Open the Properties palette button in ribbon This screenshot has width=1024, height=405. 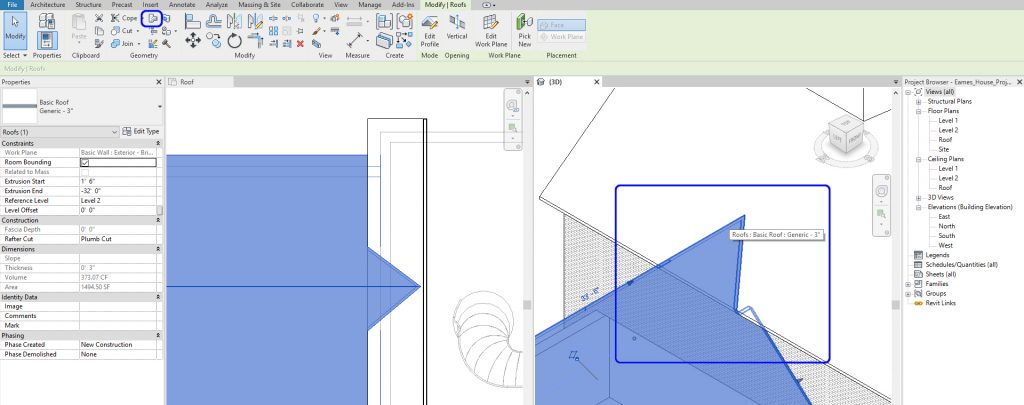click(x=47, y=40)
